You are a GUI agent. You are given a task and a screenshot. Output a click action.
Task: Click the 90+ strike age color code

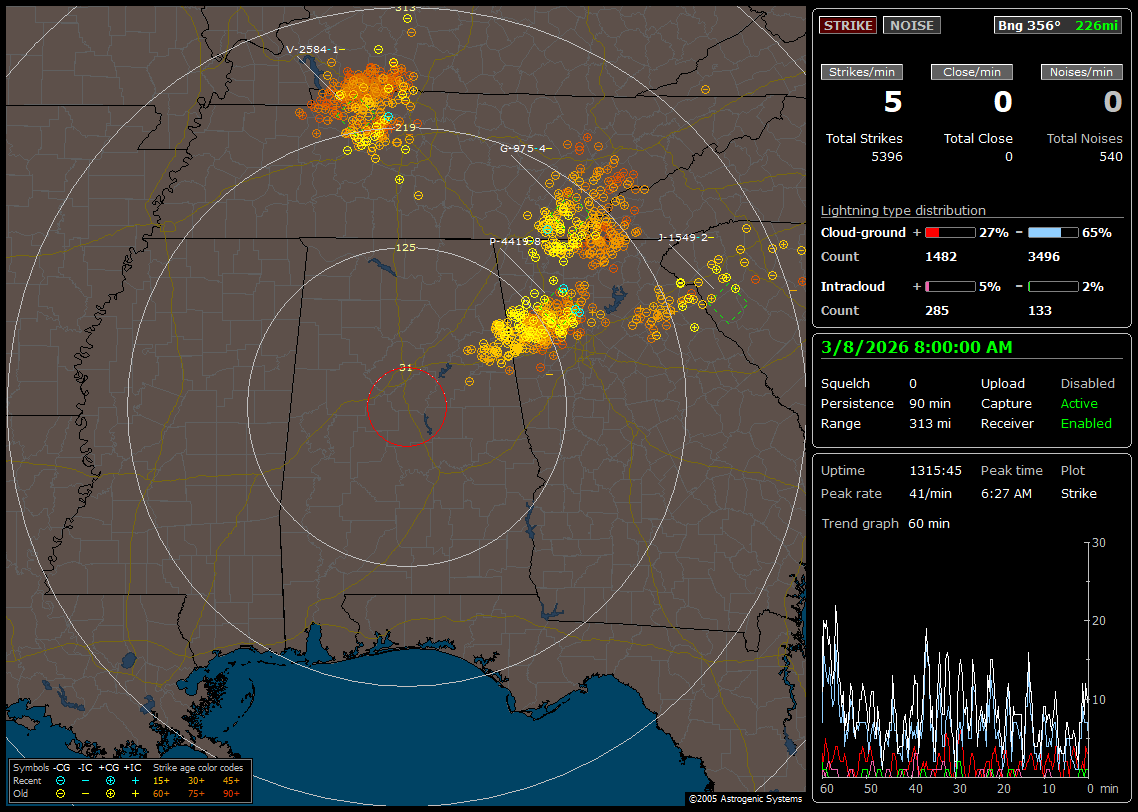pos(230,793)
